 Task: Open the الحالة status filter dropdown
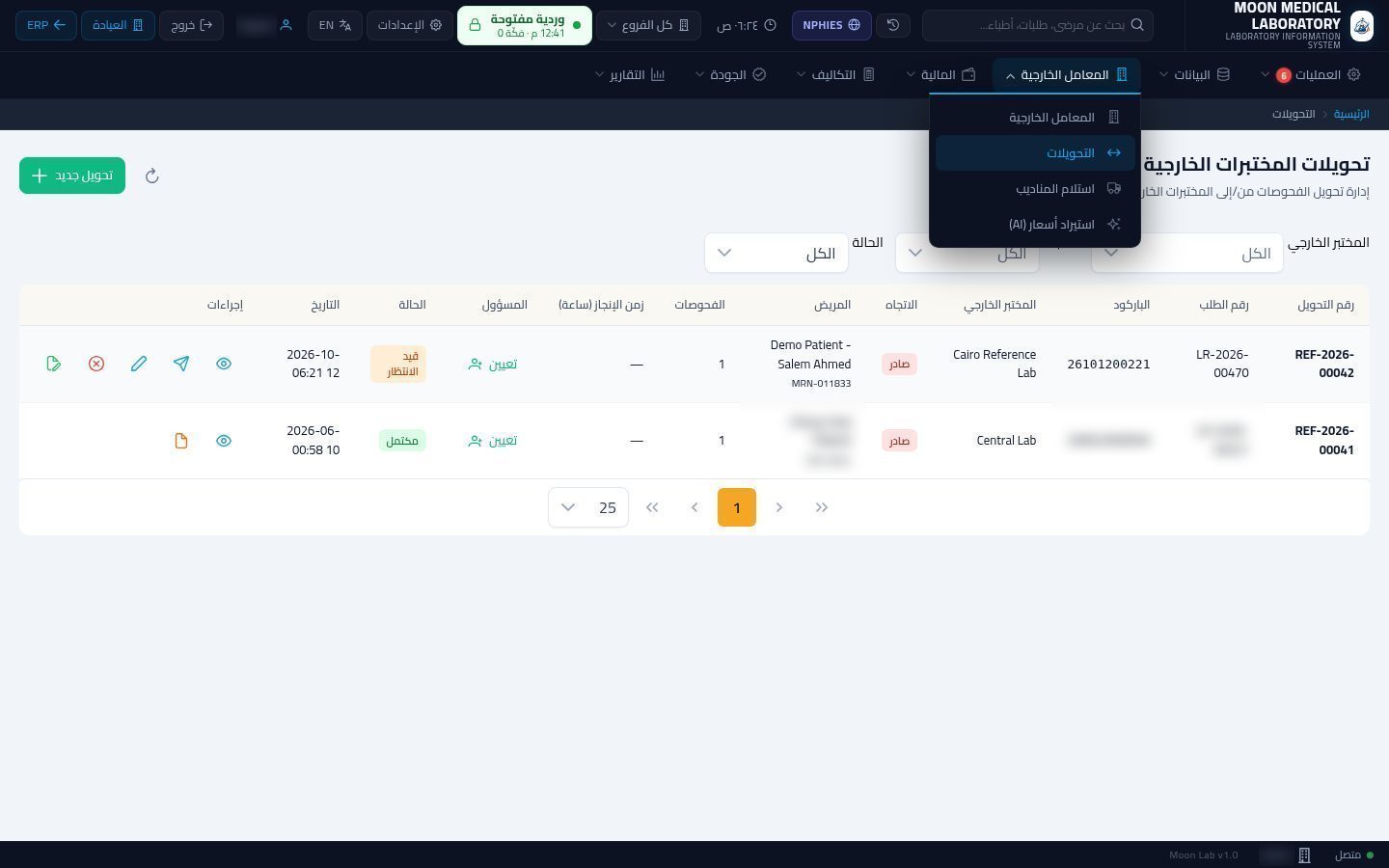point(776,253)
